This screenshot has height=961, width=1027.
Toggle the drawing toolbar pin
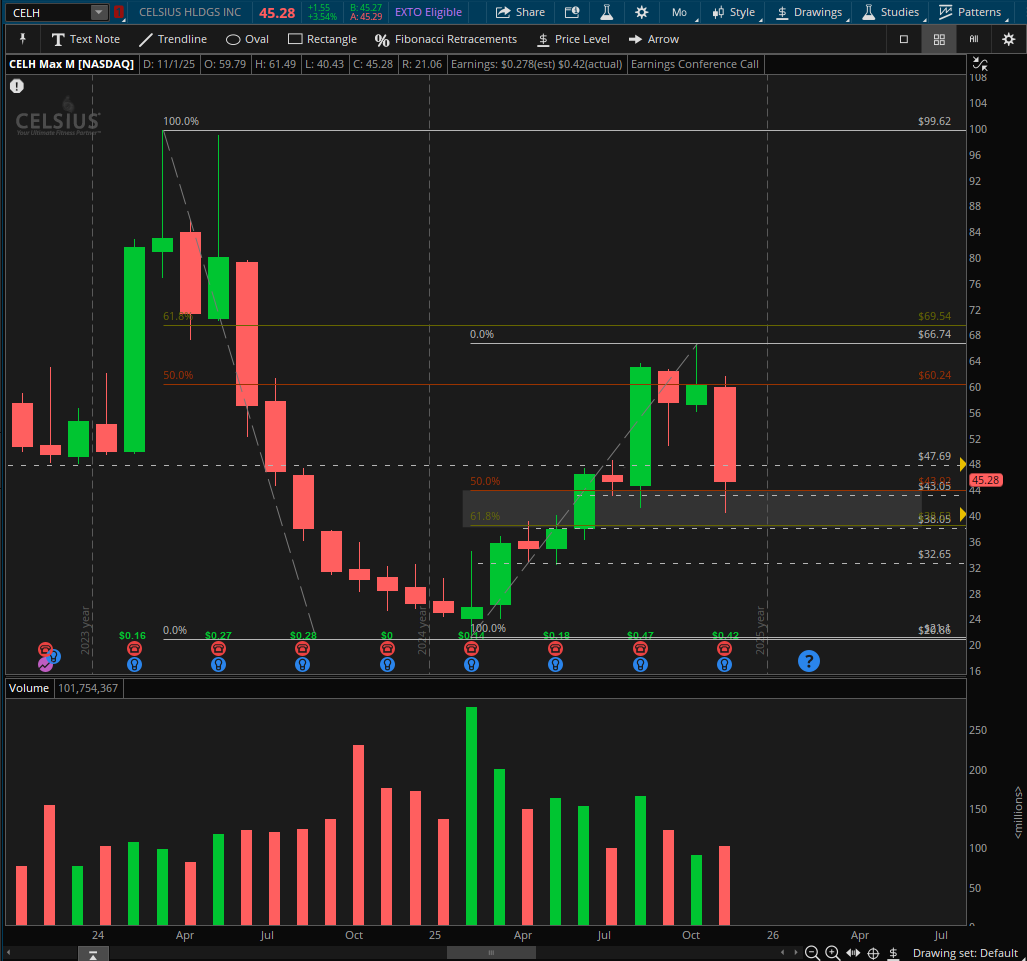pyautogui.click(x=22, y=39)
